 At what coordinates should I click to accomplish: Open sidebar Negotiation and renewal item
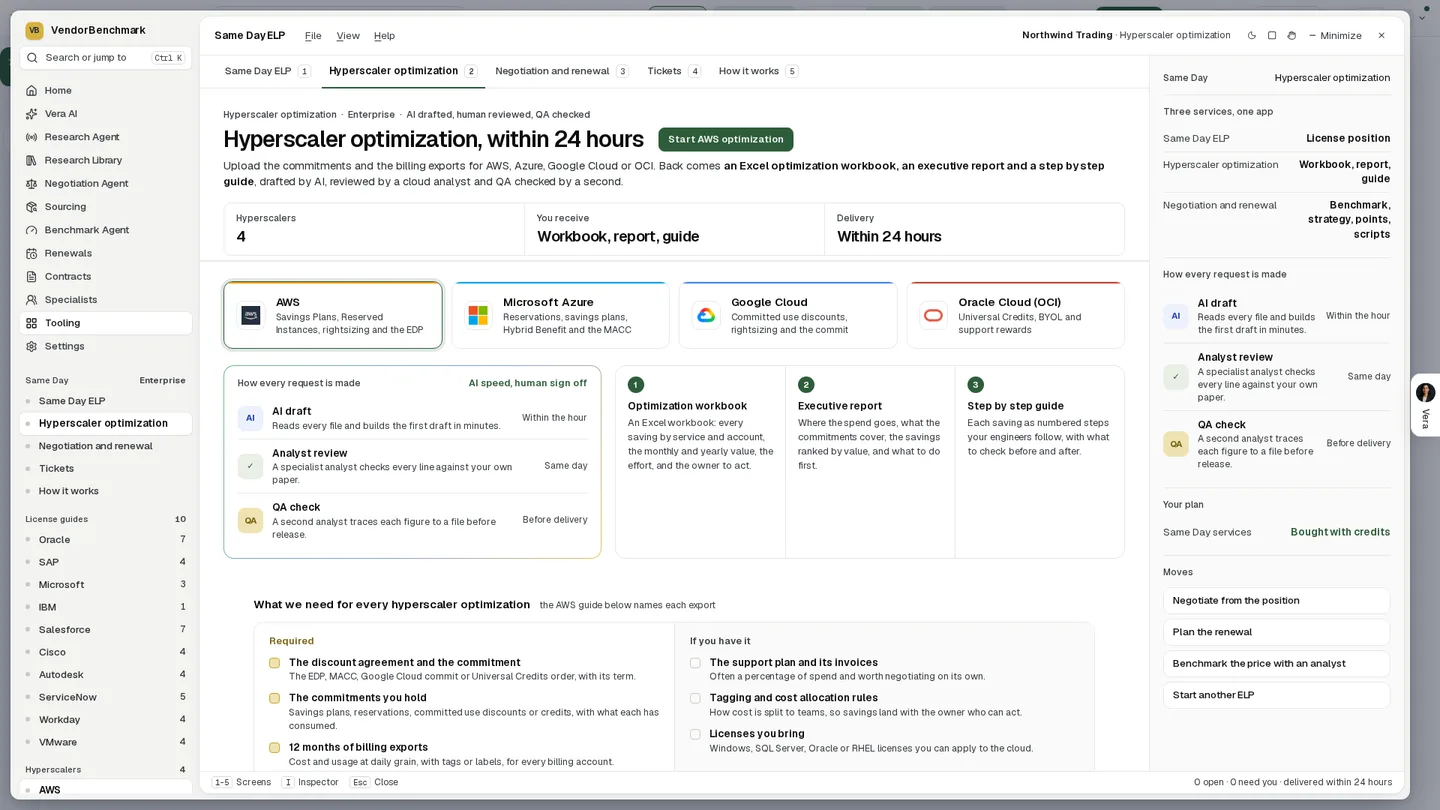(x=105, y=446)
